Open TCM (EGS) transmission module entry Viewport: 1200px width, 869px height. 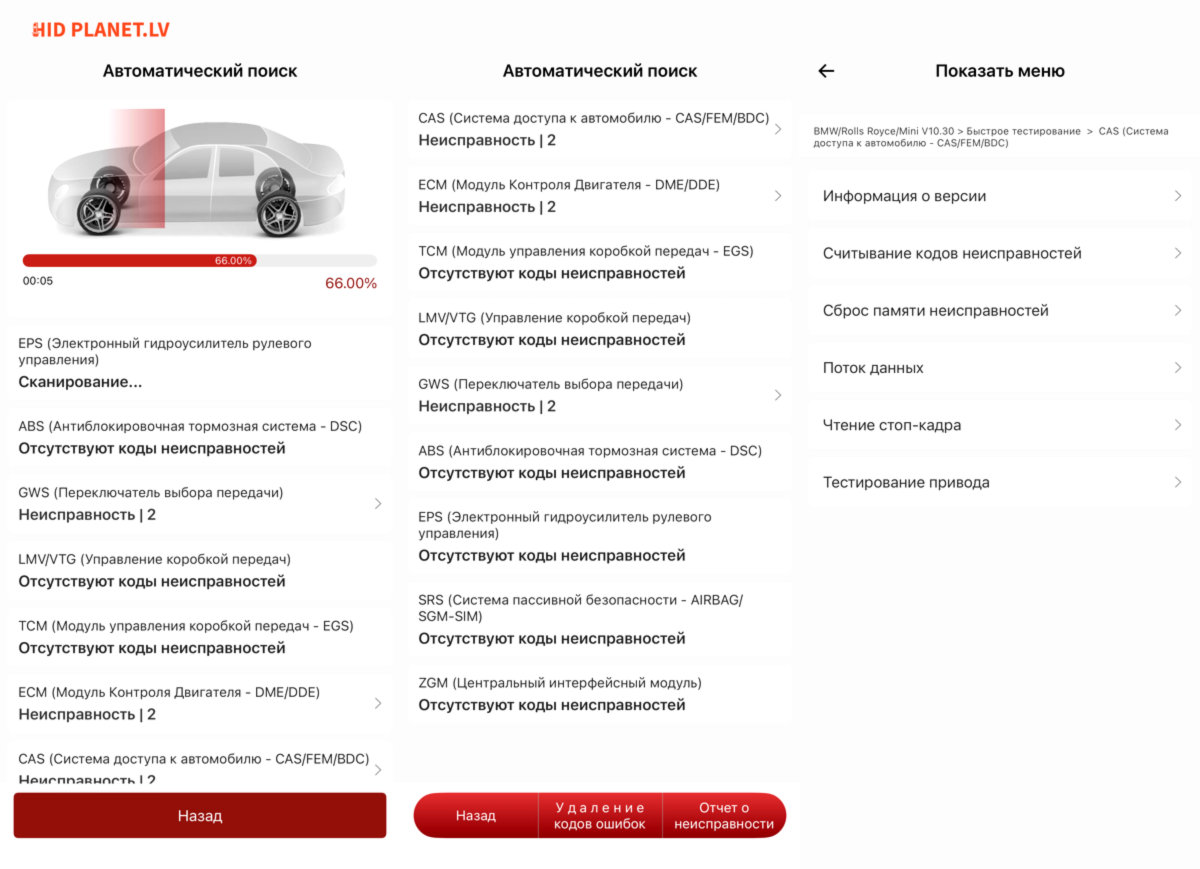[600, 262]
